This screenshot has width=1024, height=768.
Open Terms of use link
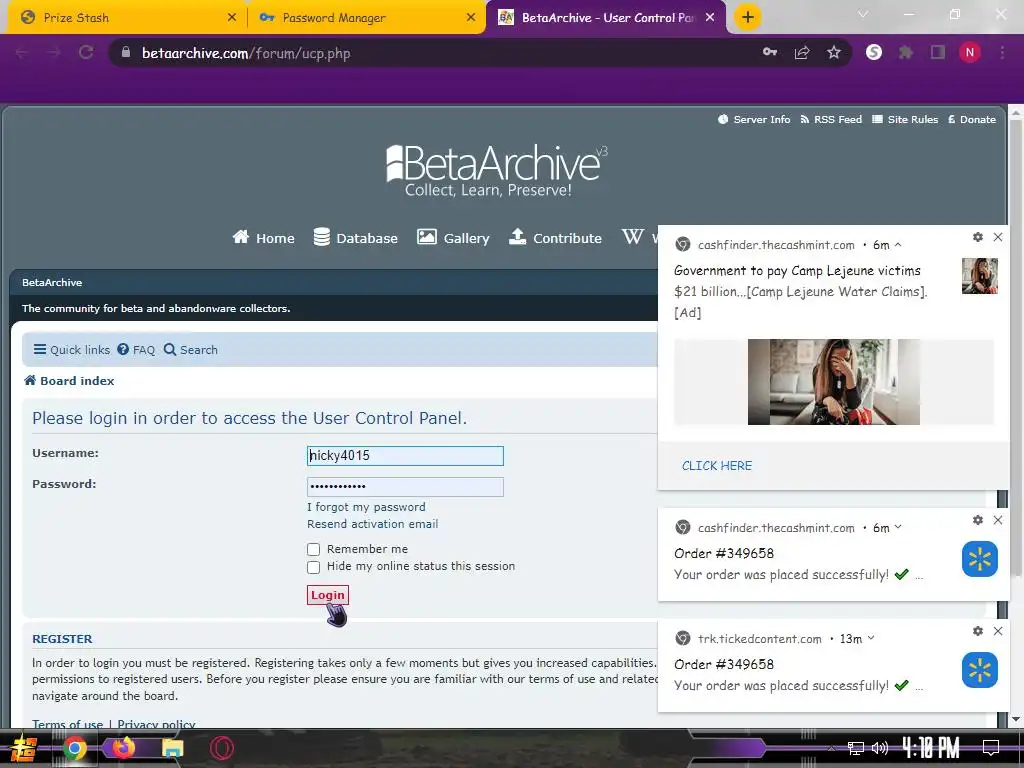67,724
